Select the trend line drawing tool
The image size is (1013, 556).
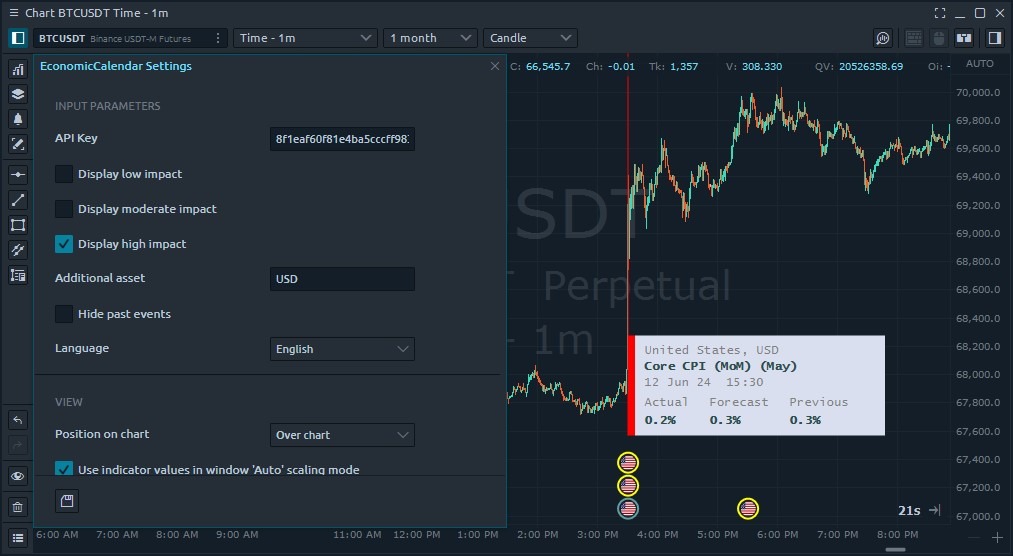[18, 200]
